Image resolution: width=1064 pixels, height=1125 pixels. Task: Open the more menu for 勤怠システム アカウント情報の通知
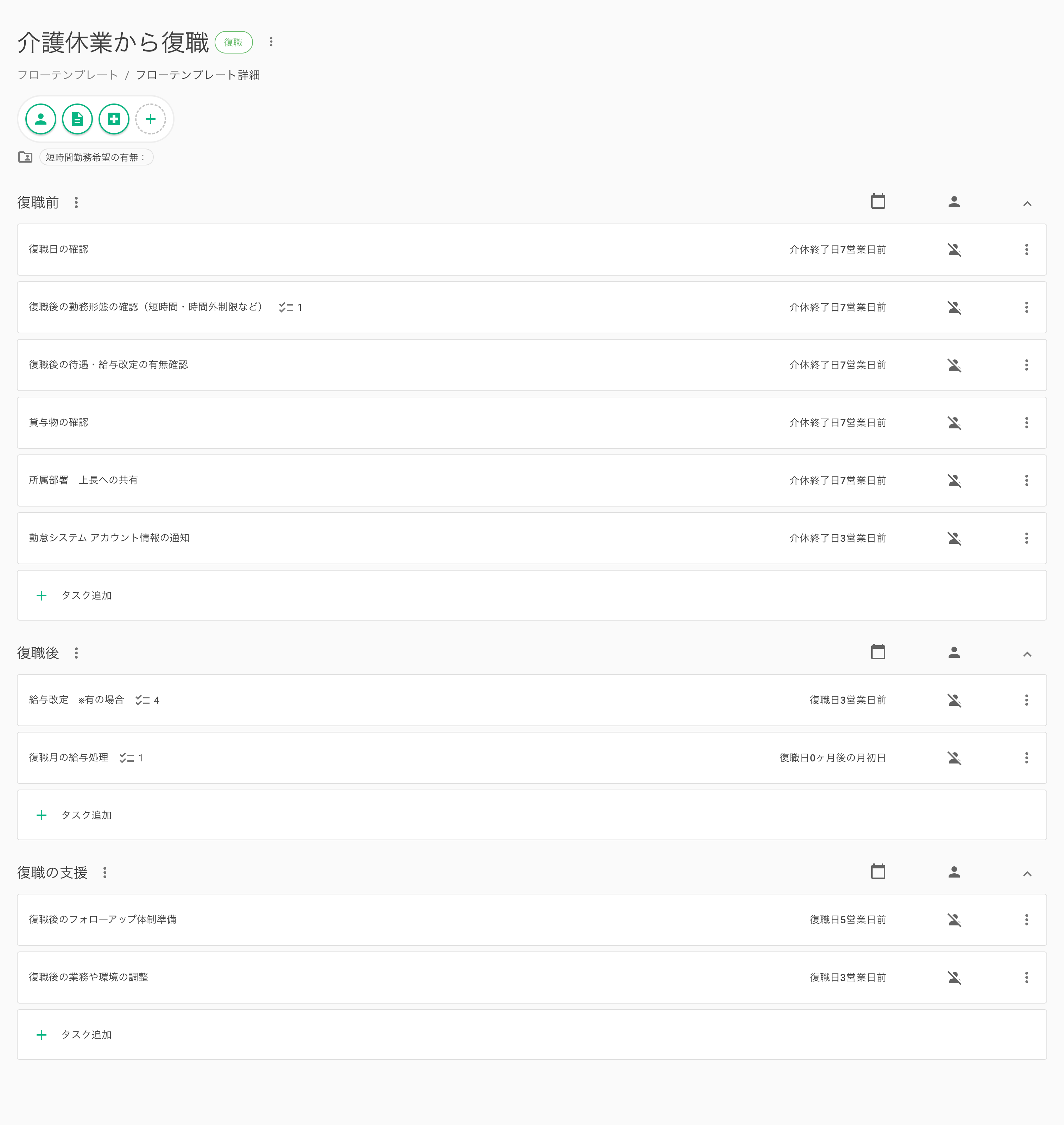(1027, 539)
